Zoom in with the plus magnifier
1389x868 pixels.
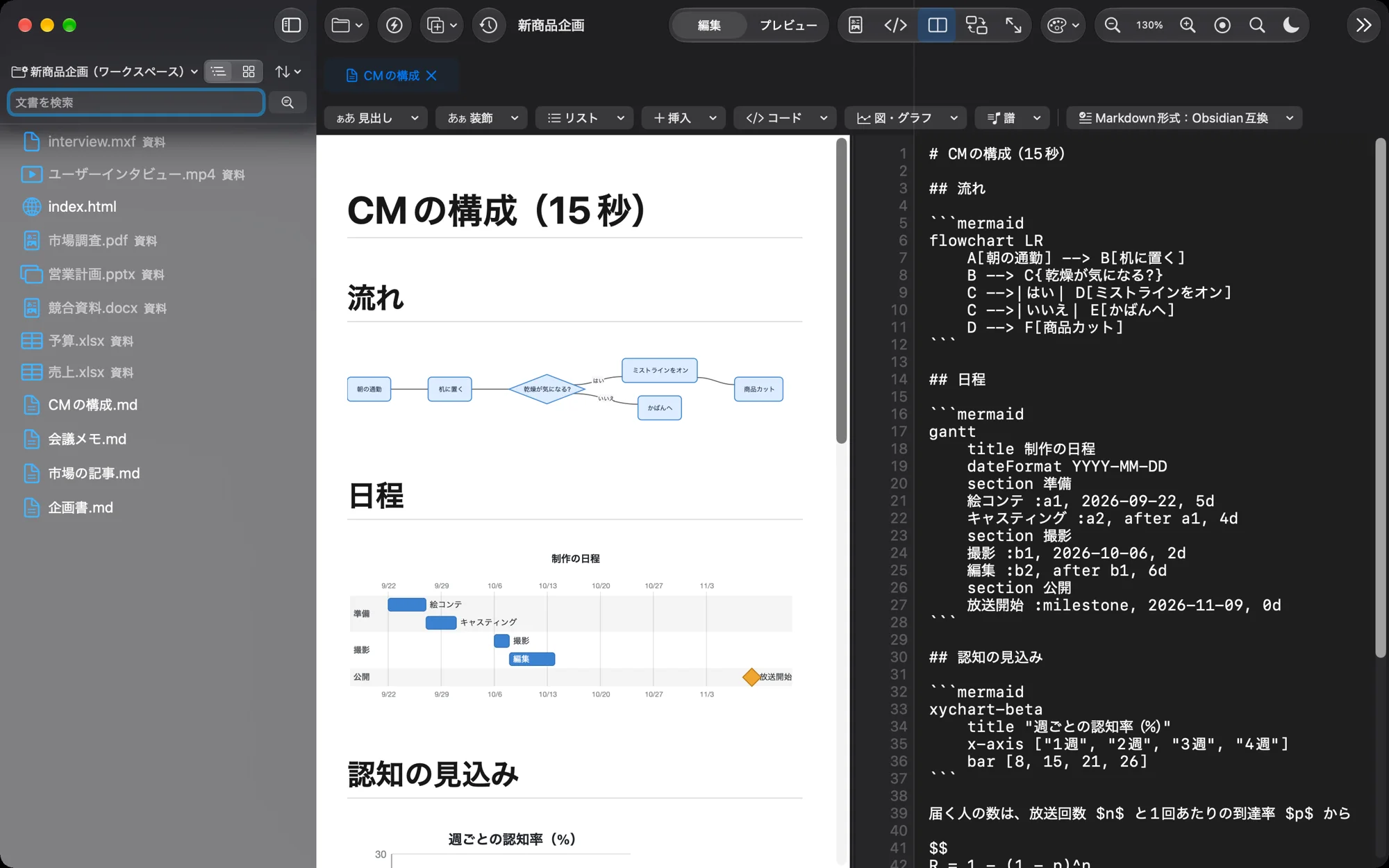click(1188, 26)
